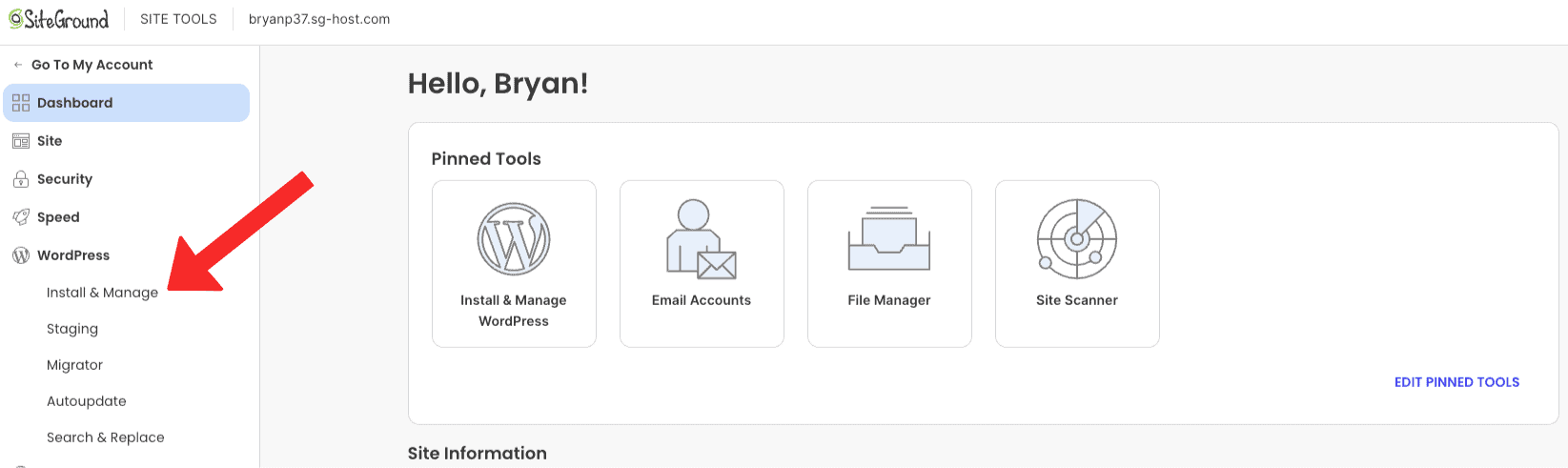Open the Search & Replace submenu item
Screen dimensions: 1568x468
pyautogui.click(x=106, y=437)
